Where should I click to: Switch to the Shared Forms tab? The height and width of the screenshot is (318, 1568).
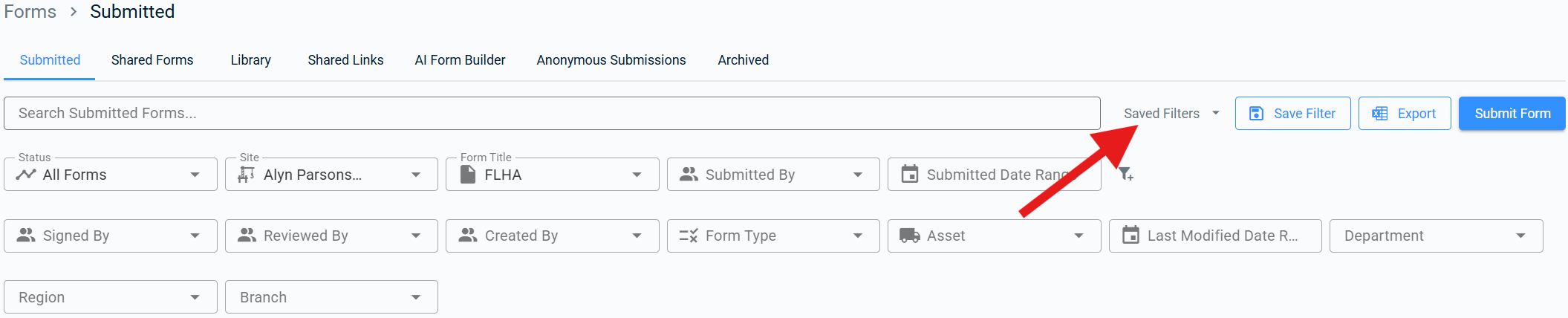(x=152, y=60)
